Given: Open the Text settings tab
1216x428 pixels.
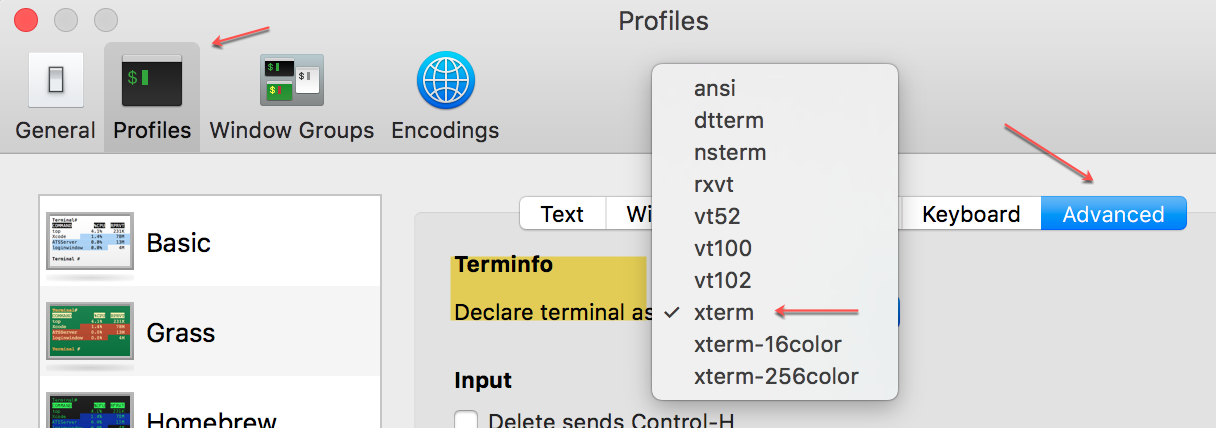Looking at the screenshot, I should coord(562,214).
